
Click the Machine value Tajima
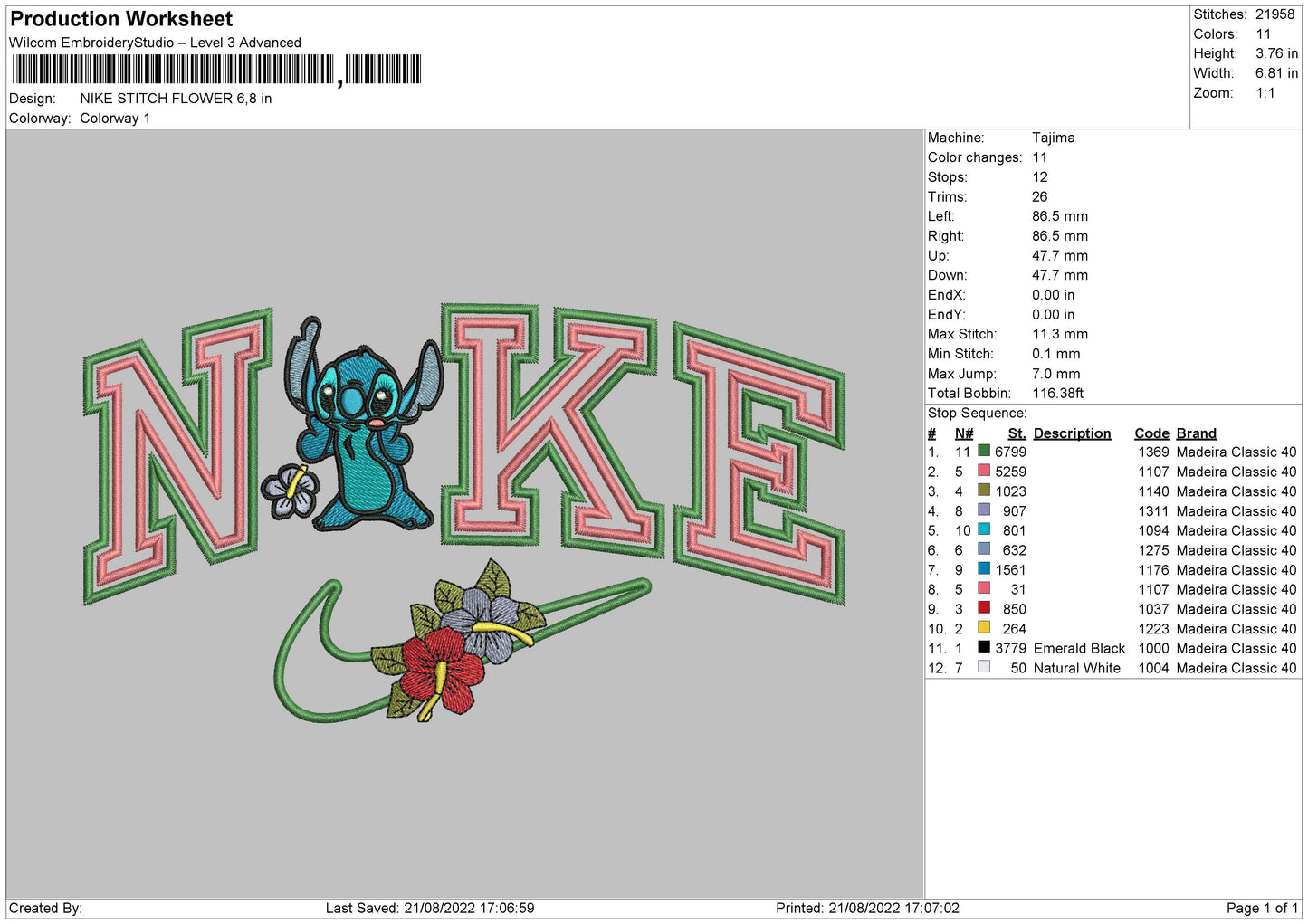[1054, 138]
